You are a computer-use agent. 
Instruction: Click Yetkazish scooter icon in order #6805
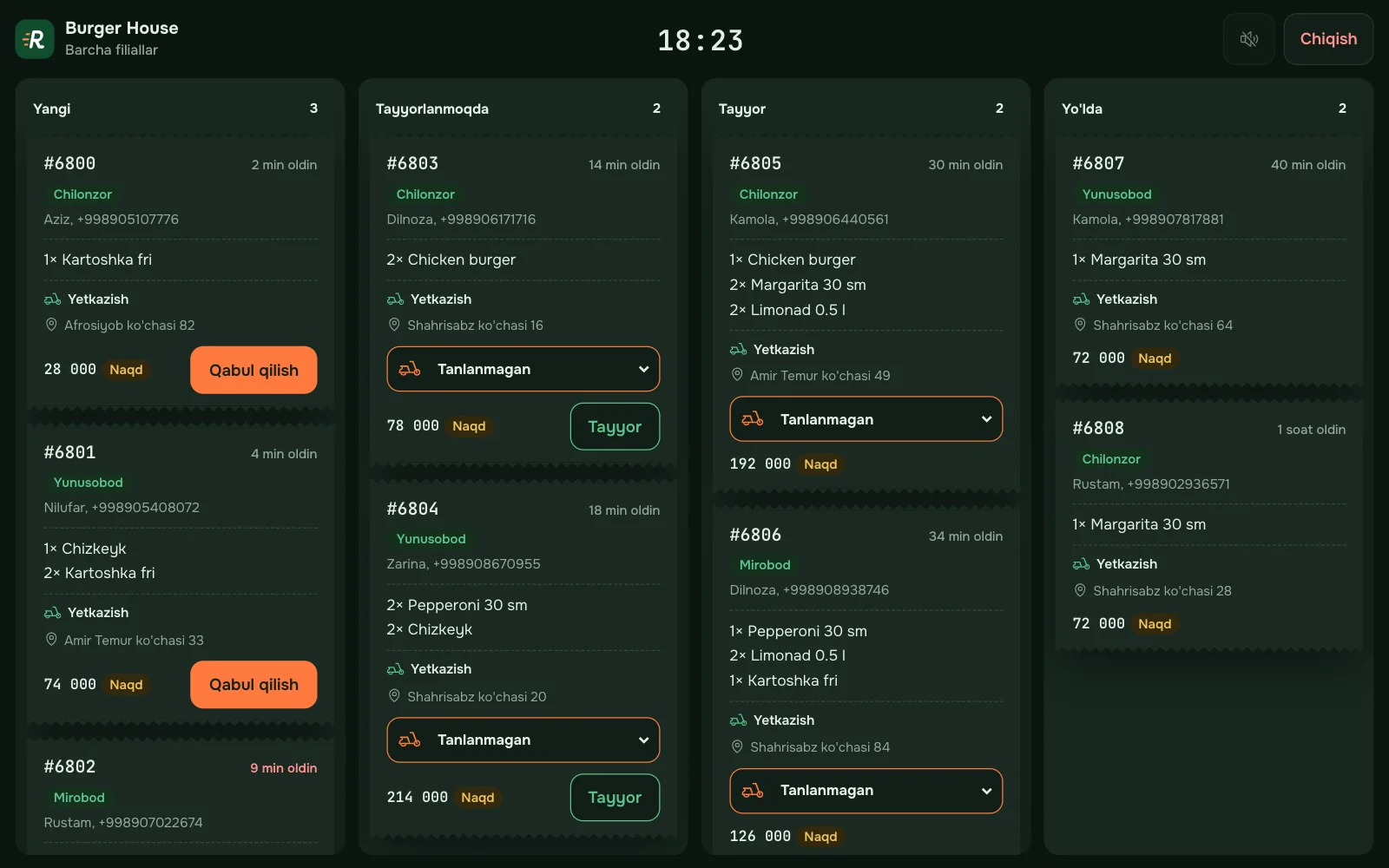[x=738, y=350]
